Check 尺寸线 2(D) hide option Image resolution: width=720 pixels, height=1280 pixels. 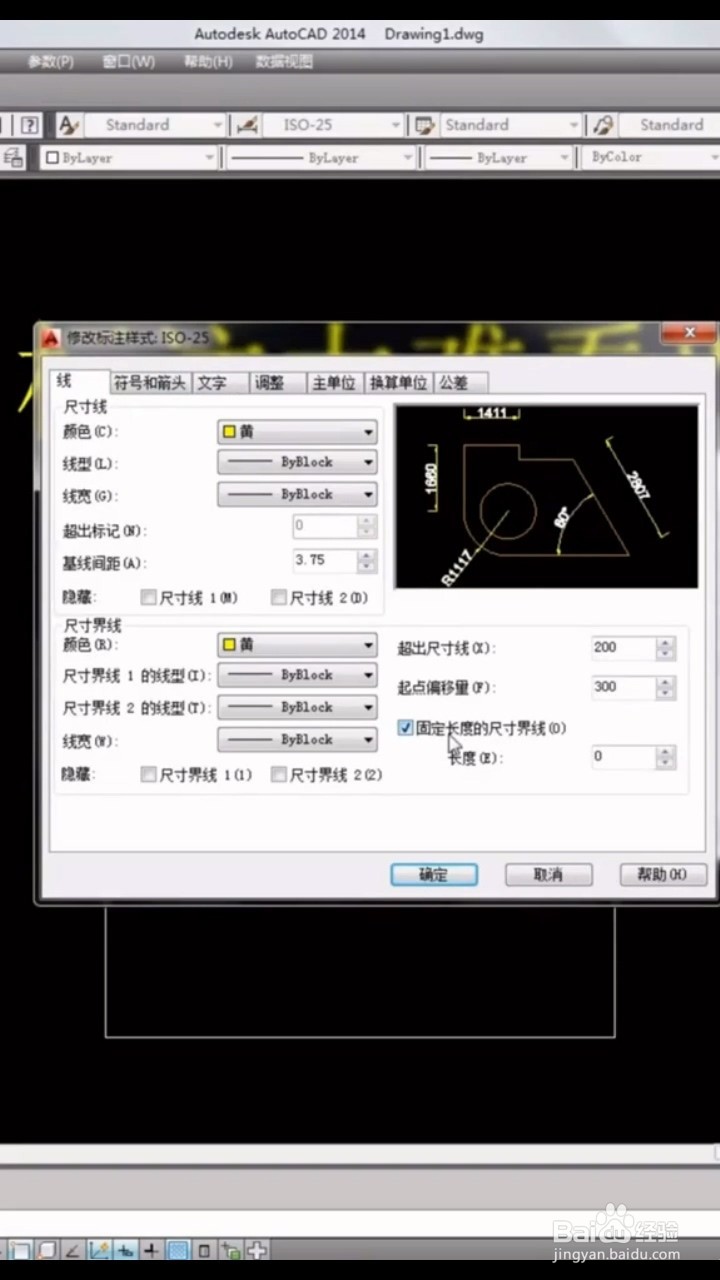coord(279,598)
